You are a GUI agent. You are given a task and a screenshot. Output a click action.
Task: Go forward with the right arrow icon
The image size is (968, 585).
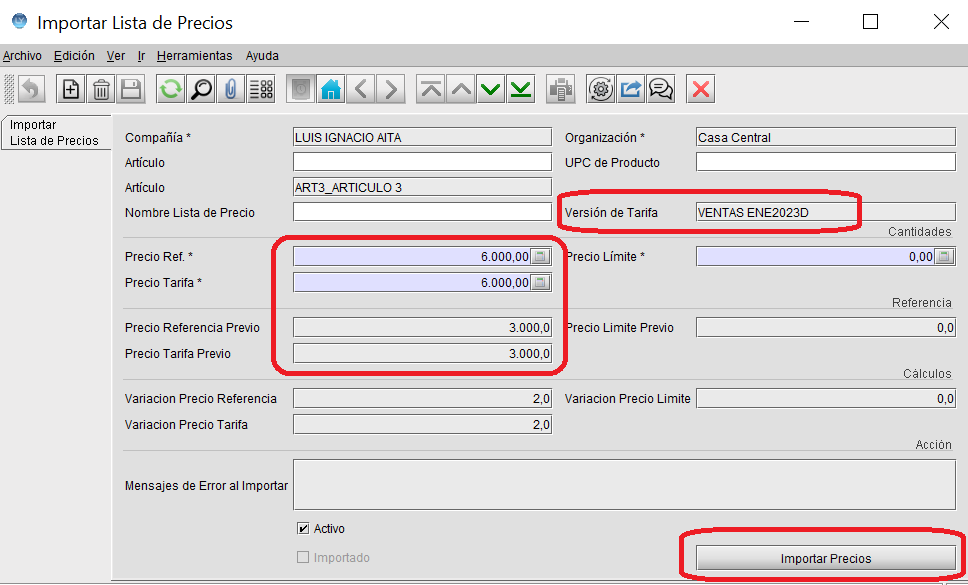391,89
